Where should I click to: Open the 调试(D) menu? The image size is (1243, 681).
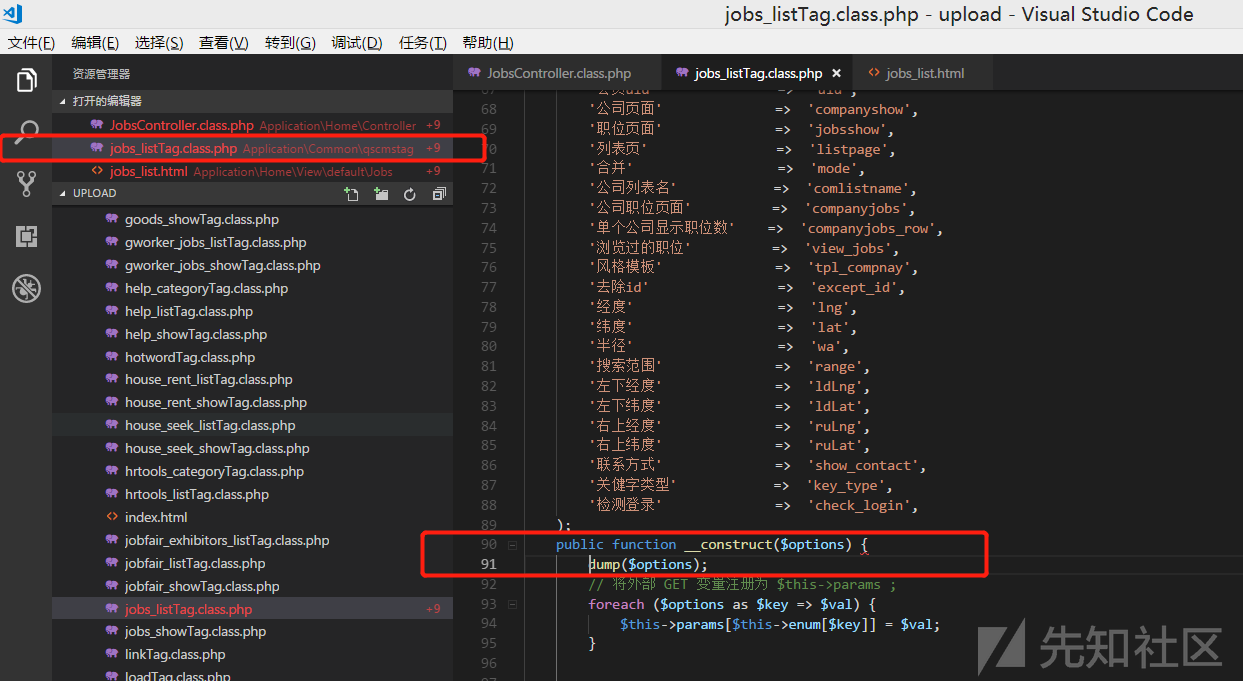point(357,43)
